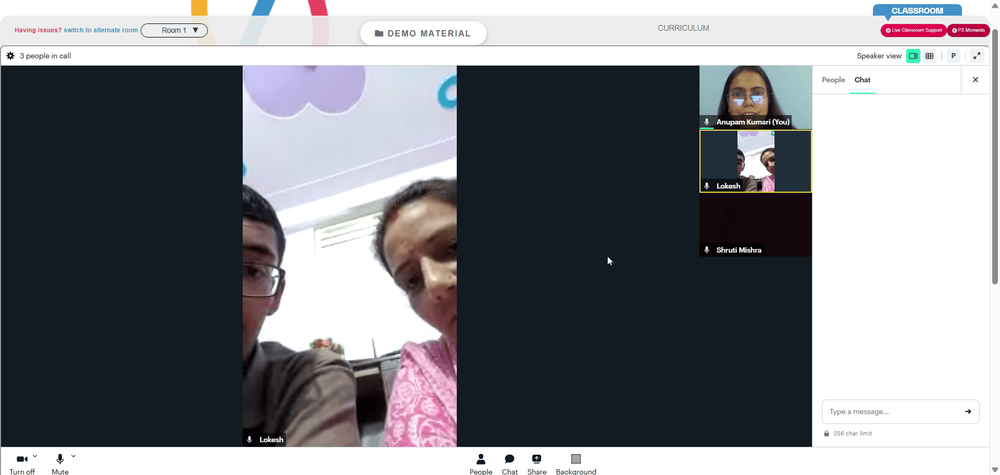Enter fullscreen with the expand arrows icon

(x=977, y=56)
